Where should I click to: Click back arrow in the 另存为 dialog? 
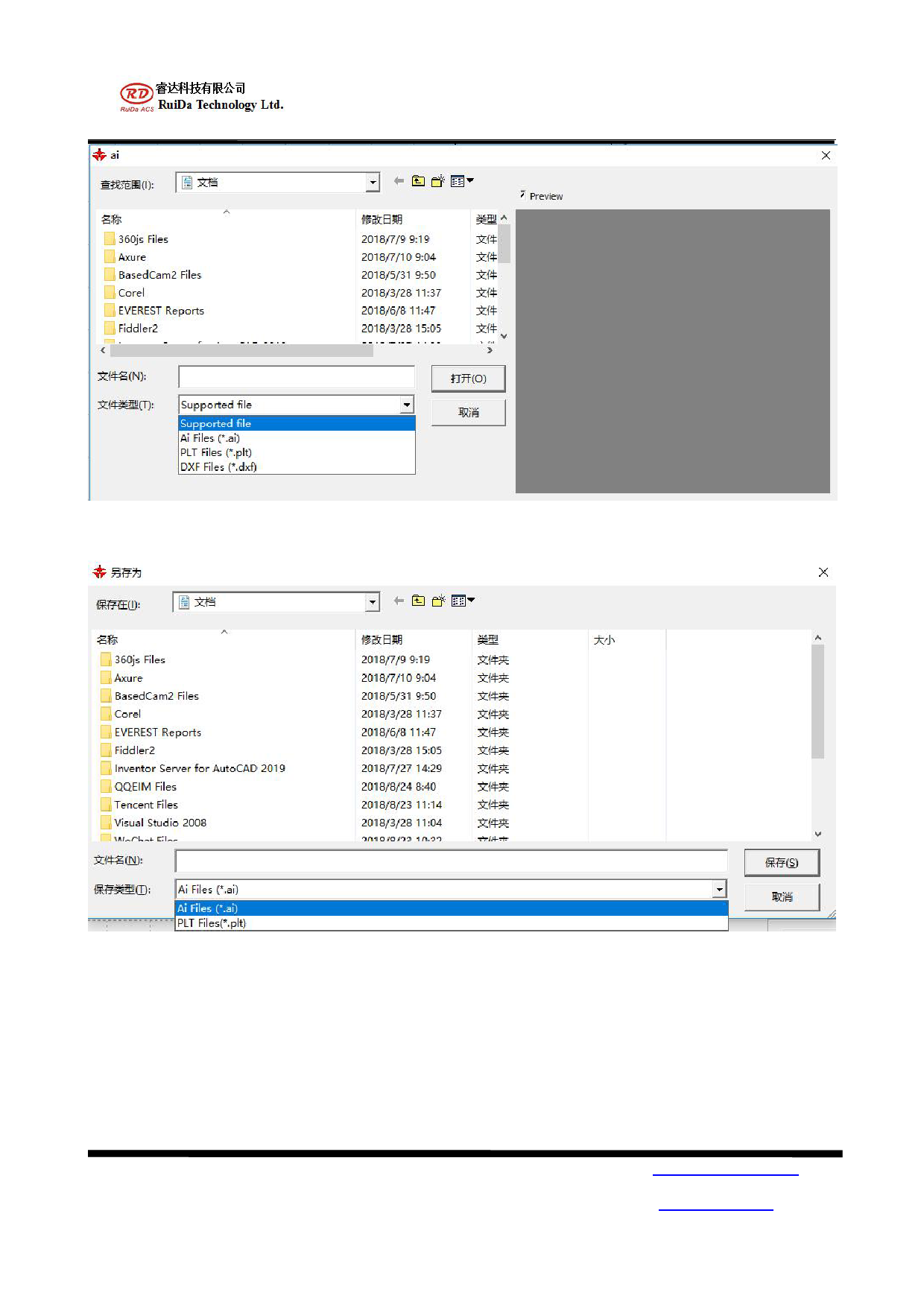click(x=399, y=601)
